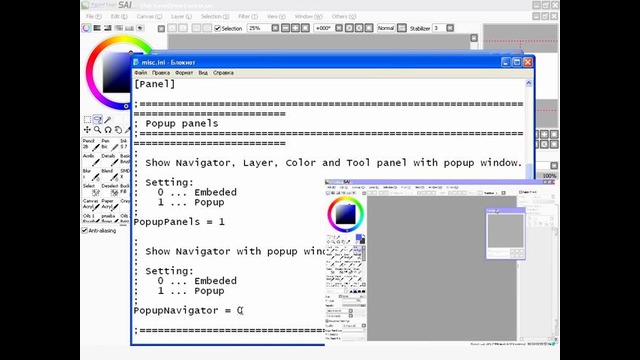Open the Selection menu in SAI

(215, 16)
